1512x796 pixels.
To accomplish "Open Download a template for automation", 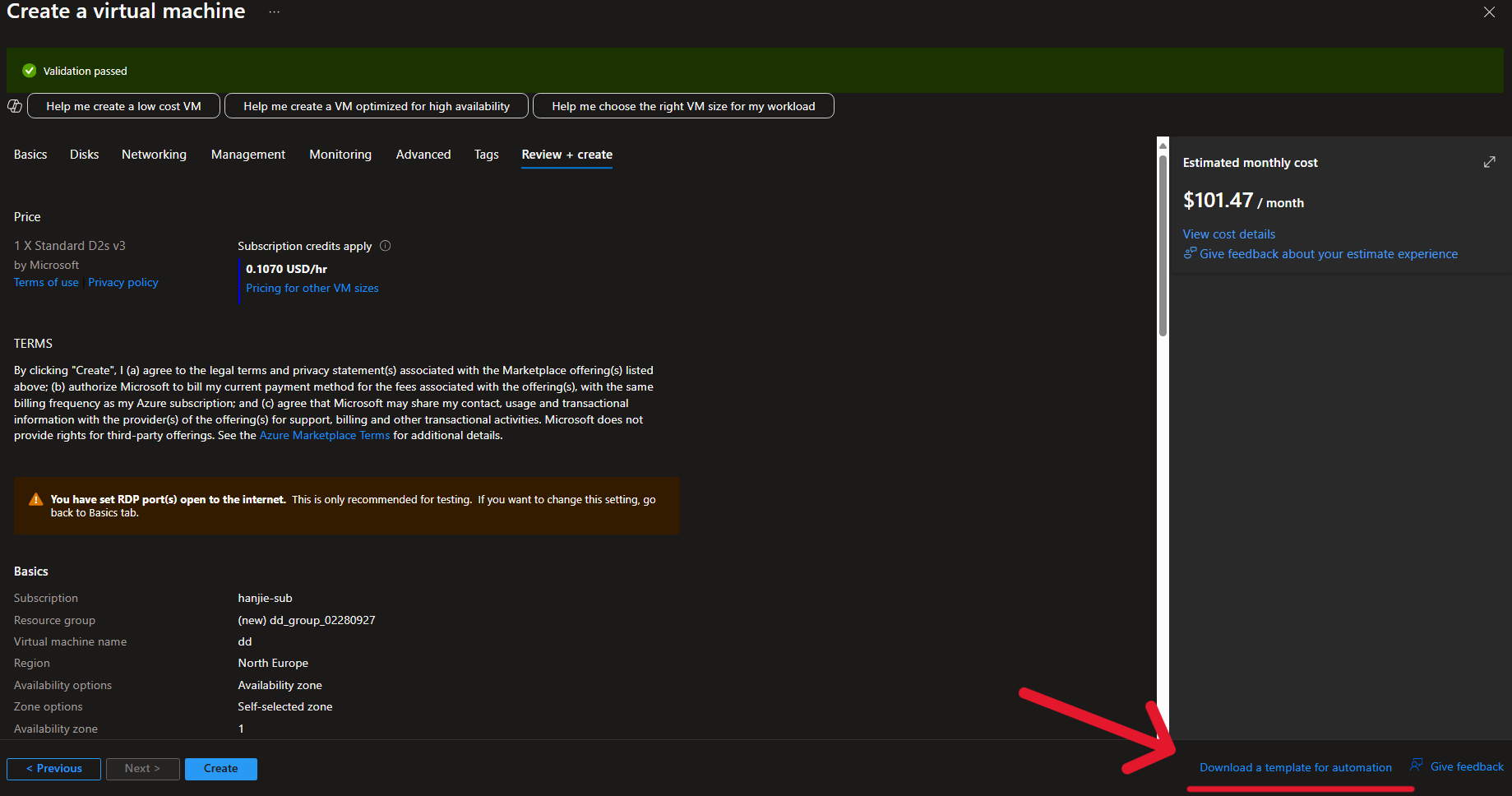I will (1295, 767).
